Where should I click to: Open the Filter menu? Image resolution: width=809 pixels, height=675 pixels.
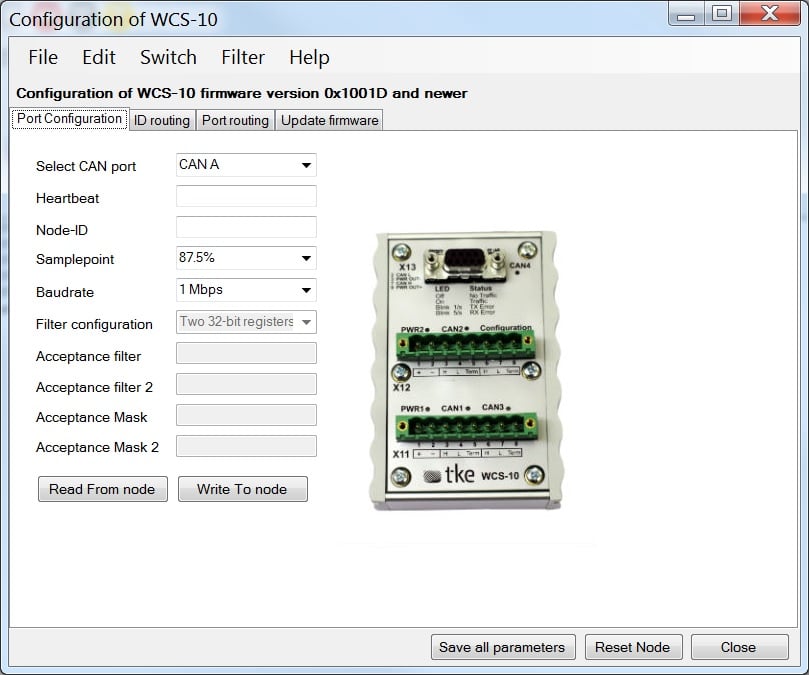point(243,57)
